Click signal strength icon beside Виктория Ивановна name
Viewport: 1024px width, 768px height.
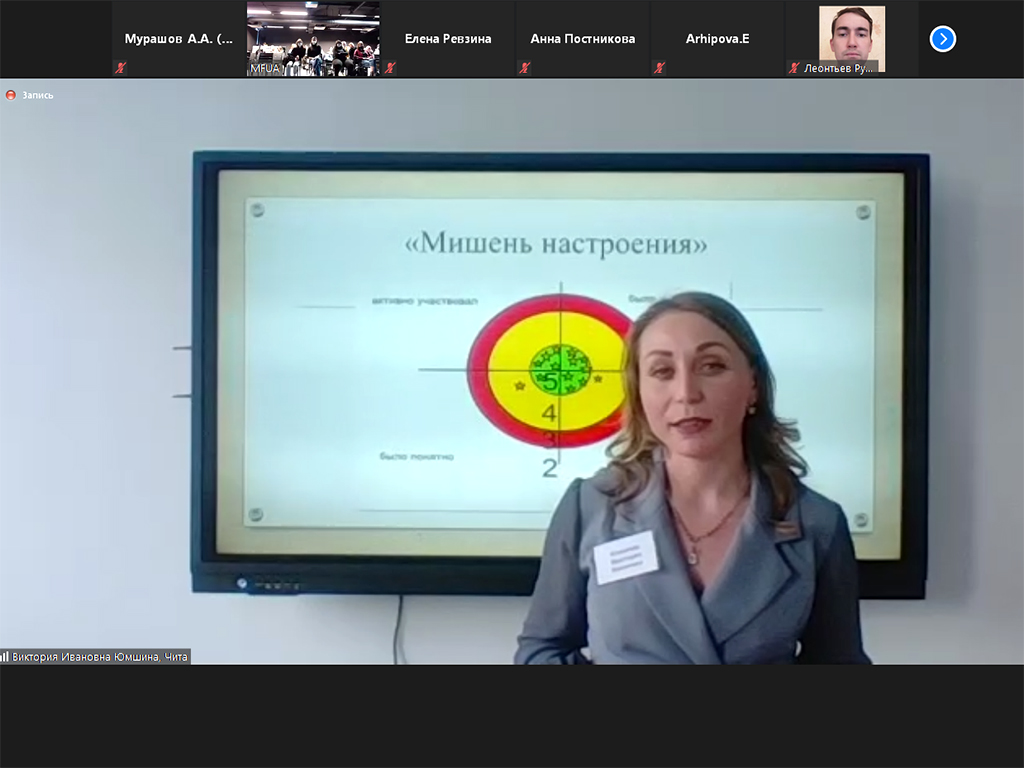coord(5,656)
